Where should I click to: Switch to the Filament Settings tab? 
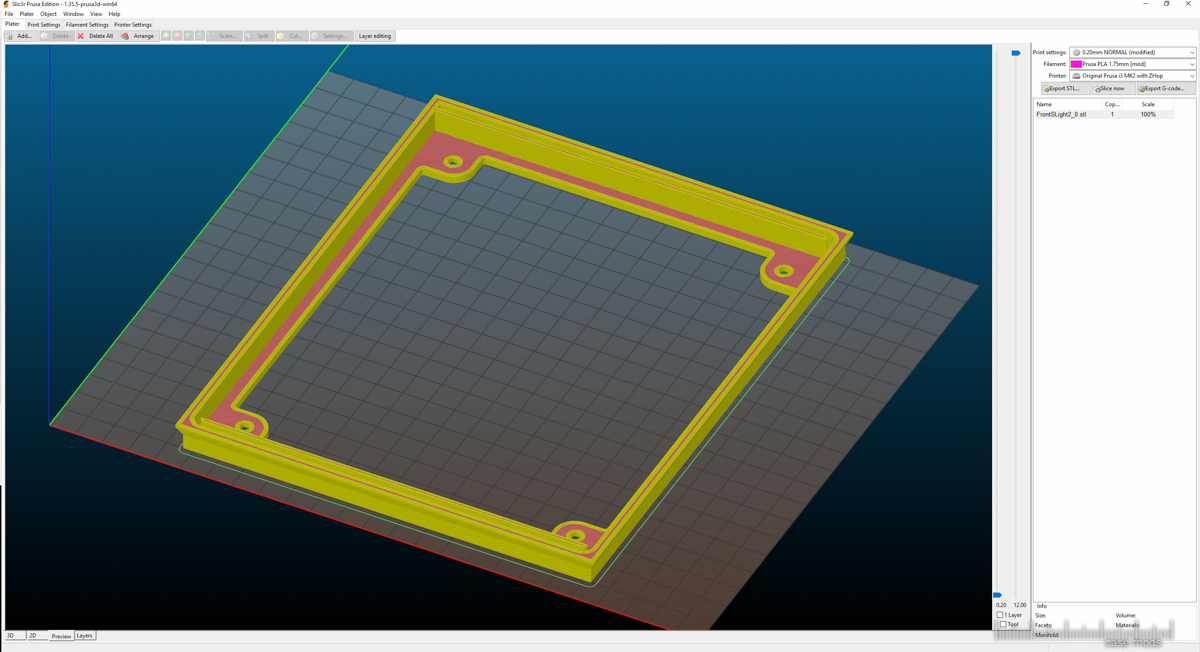tap(87, 25)
